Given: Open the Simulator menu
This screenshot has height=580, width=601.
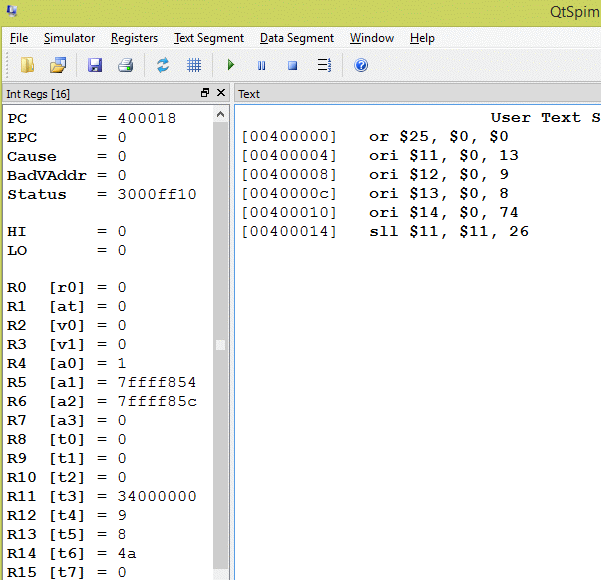Looking at the screenshot, I should point(69,38).
